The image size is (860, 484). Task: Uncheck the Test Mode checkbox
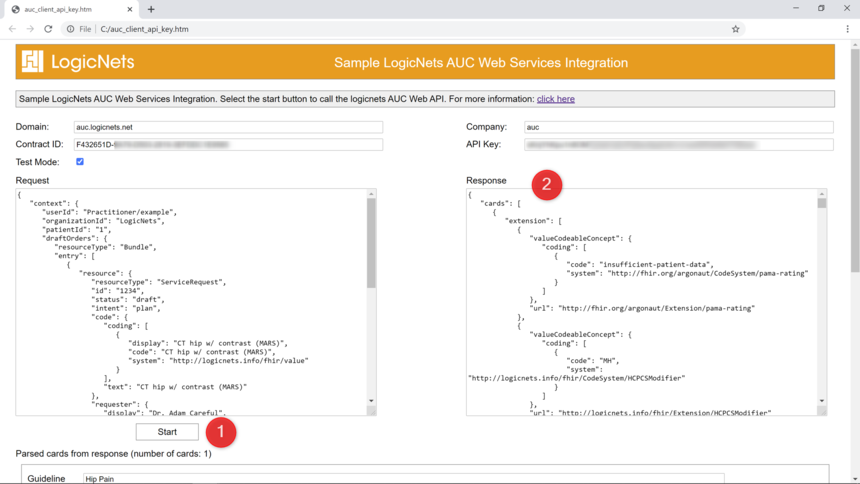pyautogui.click(x=80, y=162)
